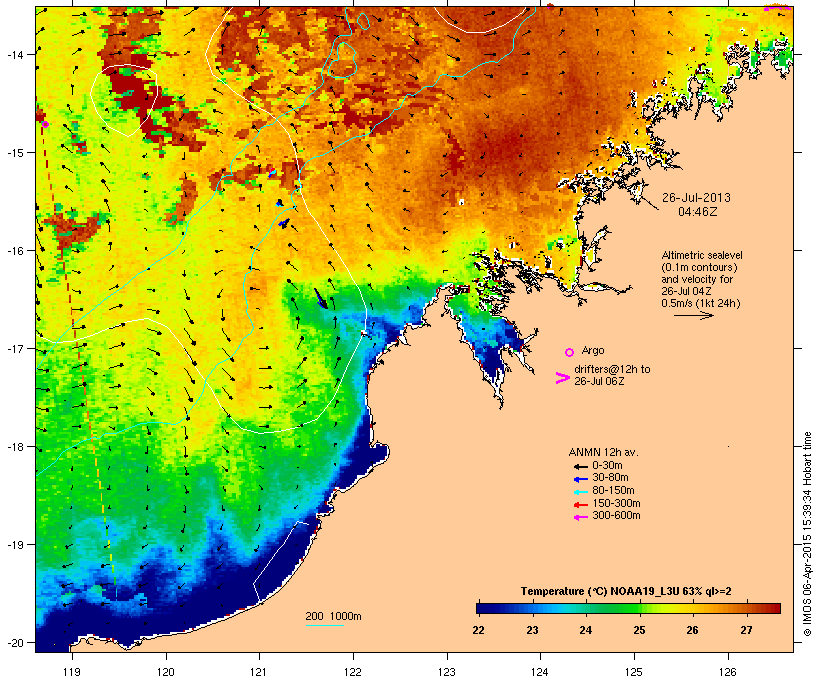Click the longitude label 121

pyautogui.click(x=259, y=672)
